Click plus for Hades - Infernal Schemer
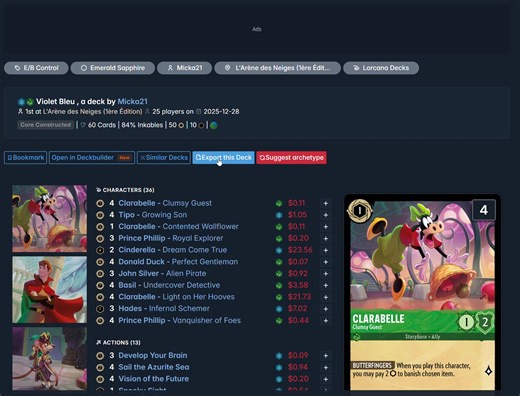Screen dimensions: 520x396 tap(326, 309)
